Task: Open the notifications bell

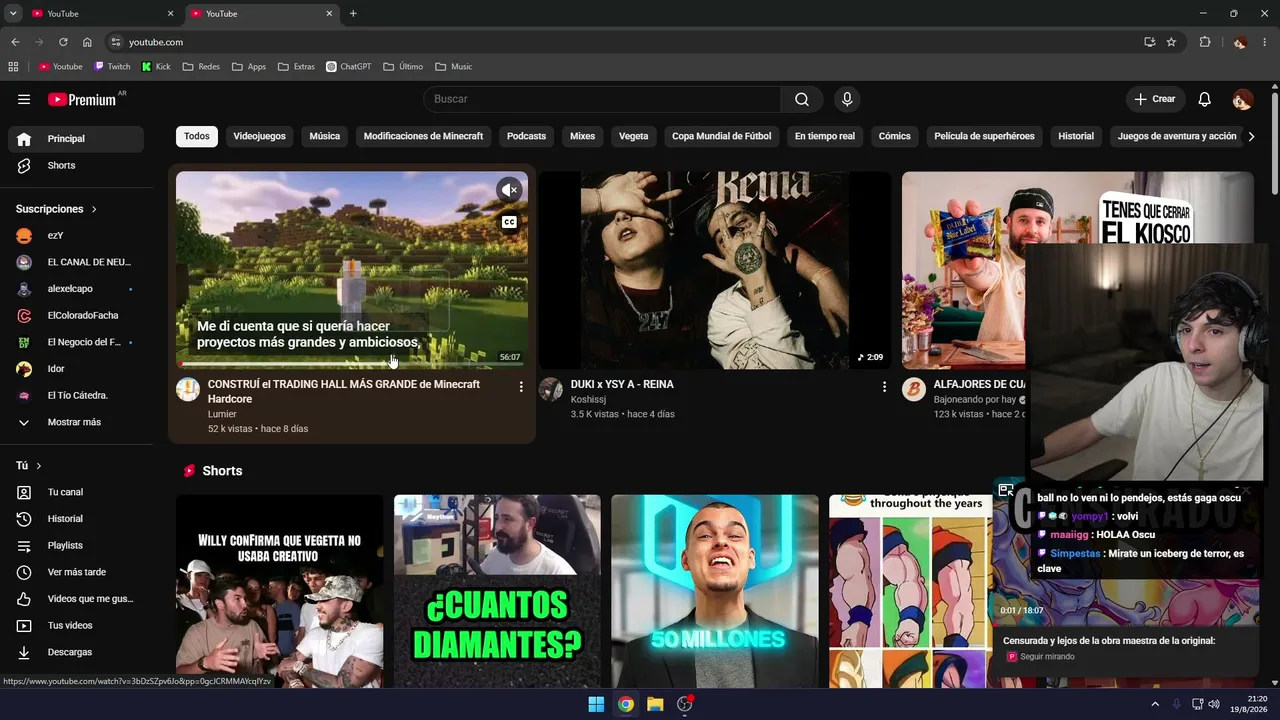Action: pyautogui.click(x=1205, y=99)
